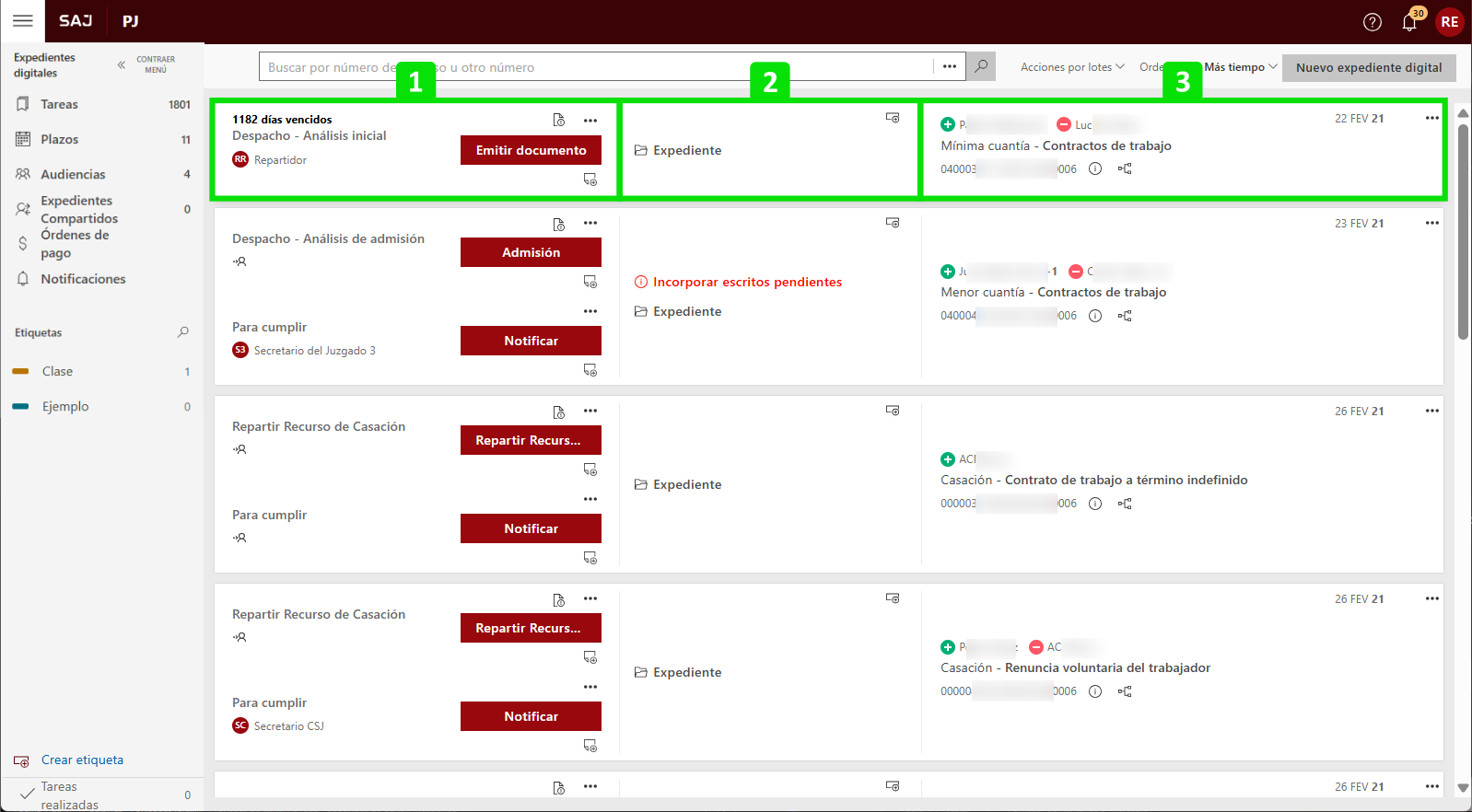The height and width of the screenshot is (812, 1472).
Task: Search labels with Etiquetas magnifier icon
Action: [182, 332]
